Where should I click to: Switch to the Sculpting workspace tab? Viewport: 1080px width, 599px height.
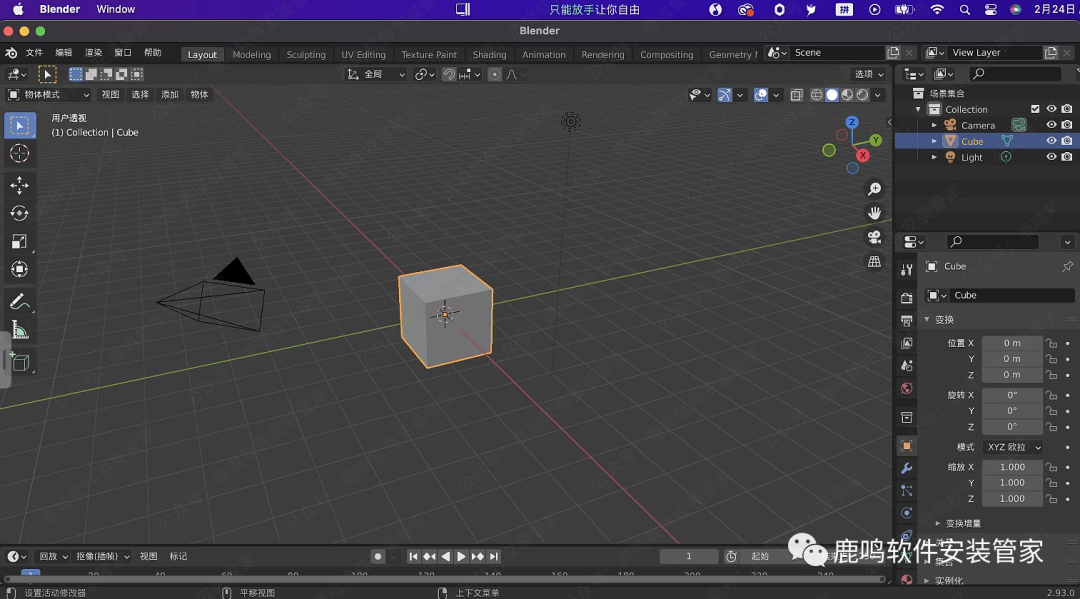tap(306, 54)
